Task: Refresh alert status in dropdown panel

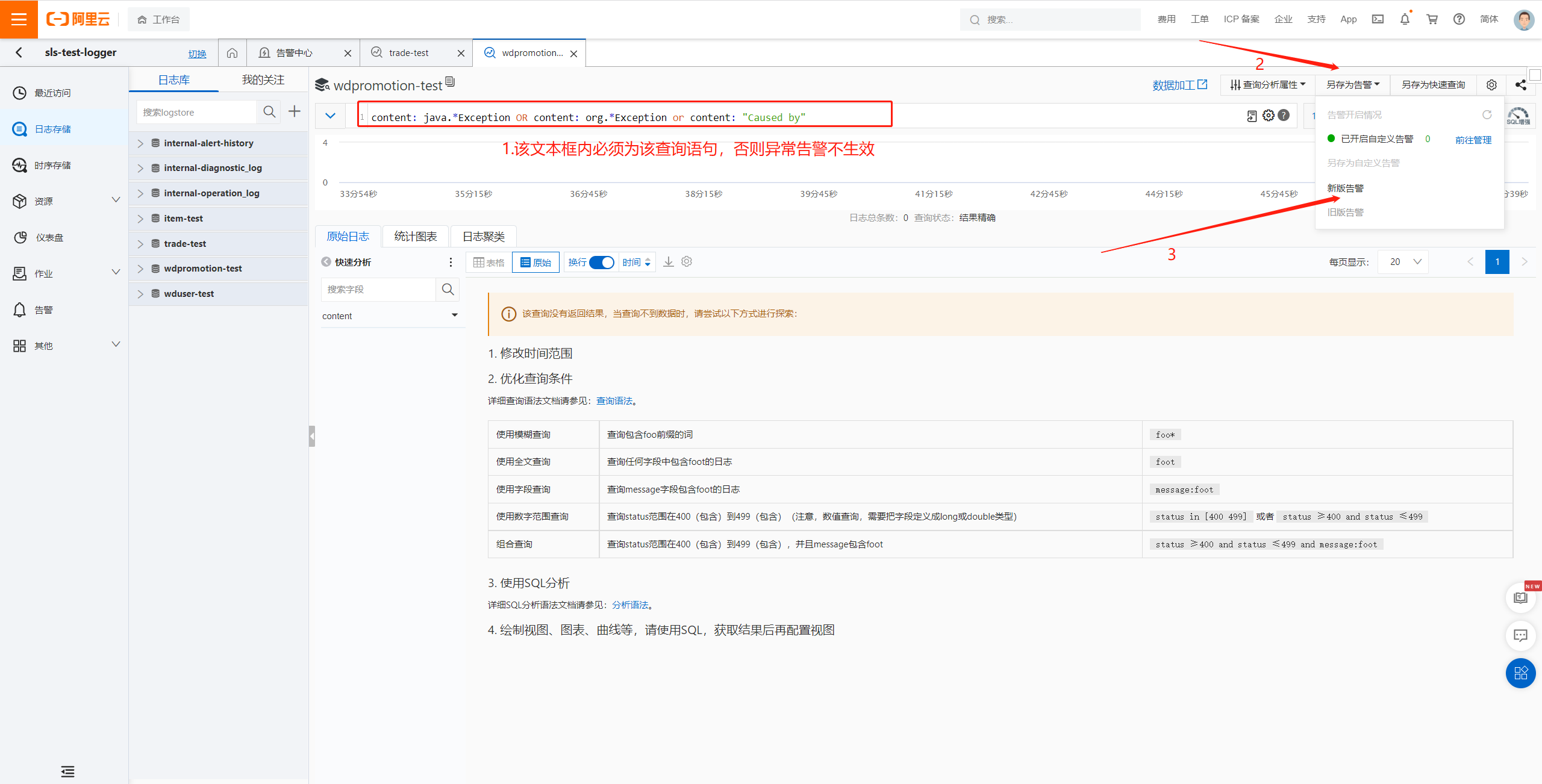Action: pos(1487,115)
